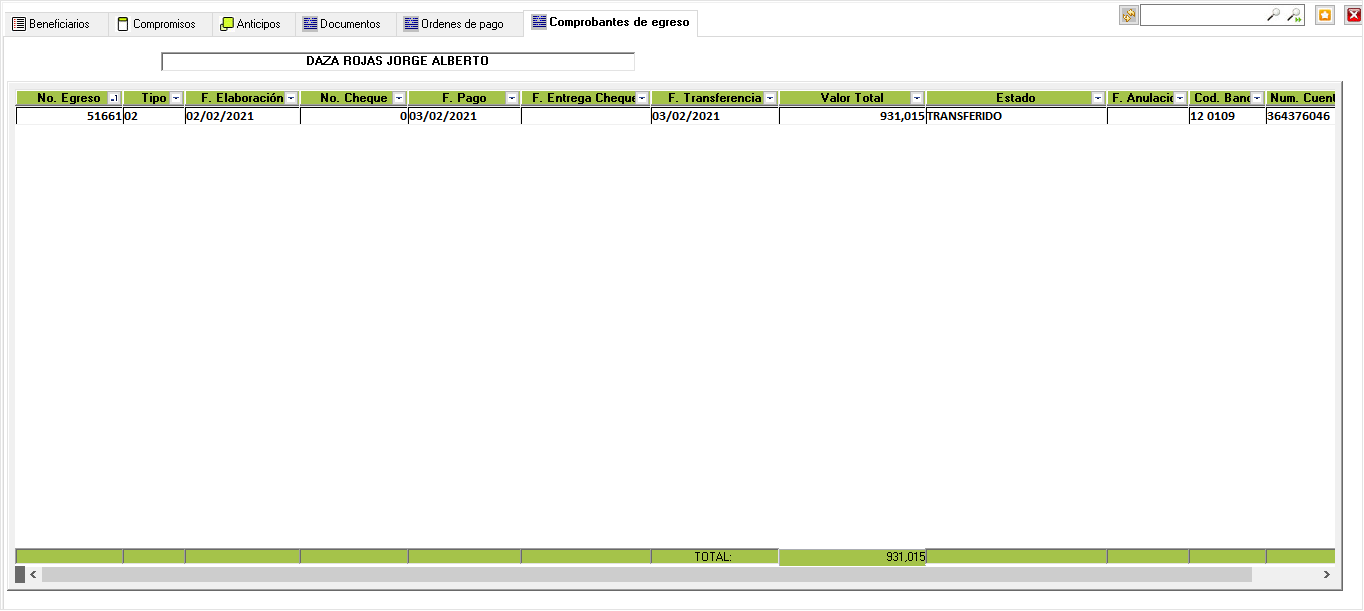Click the sort indicator on No. Egreso header
The width and height of the screenshot is (1364, 611).
coord(113,98)
